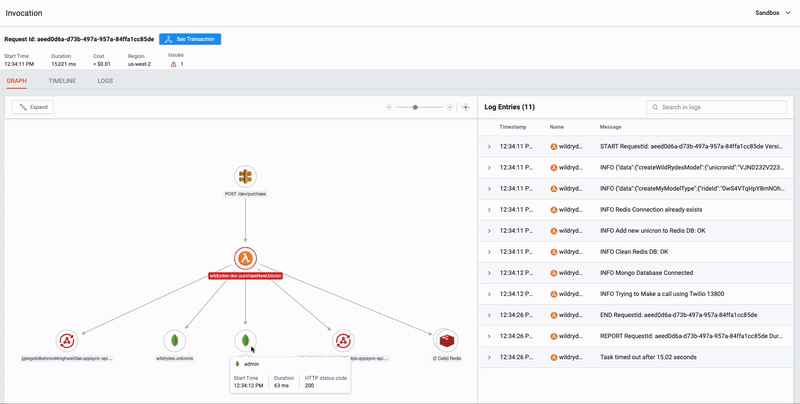Image resolution: width=800 pixels, height=404 pixels.
Task: Select the Redis (2 Calls) node icon
Action: coord(446,340)
